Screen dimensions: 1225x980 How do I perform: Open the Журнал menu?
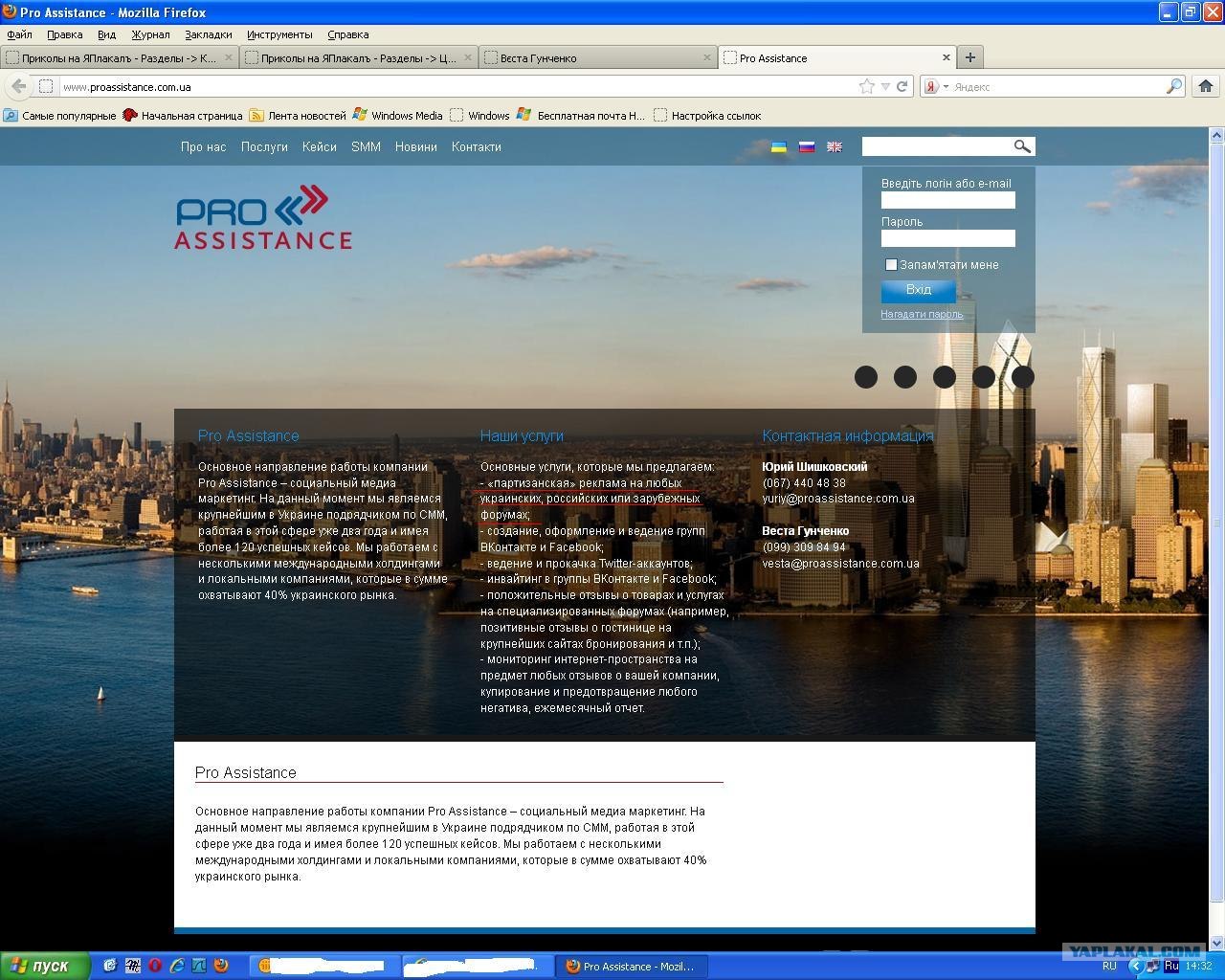(x=150, y=34)
